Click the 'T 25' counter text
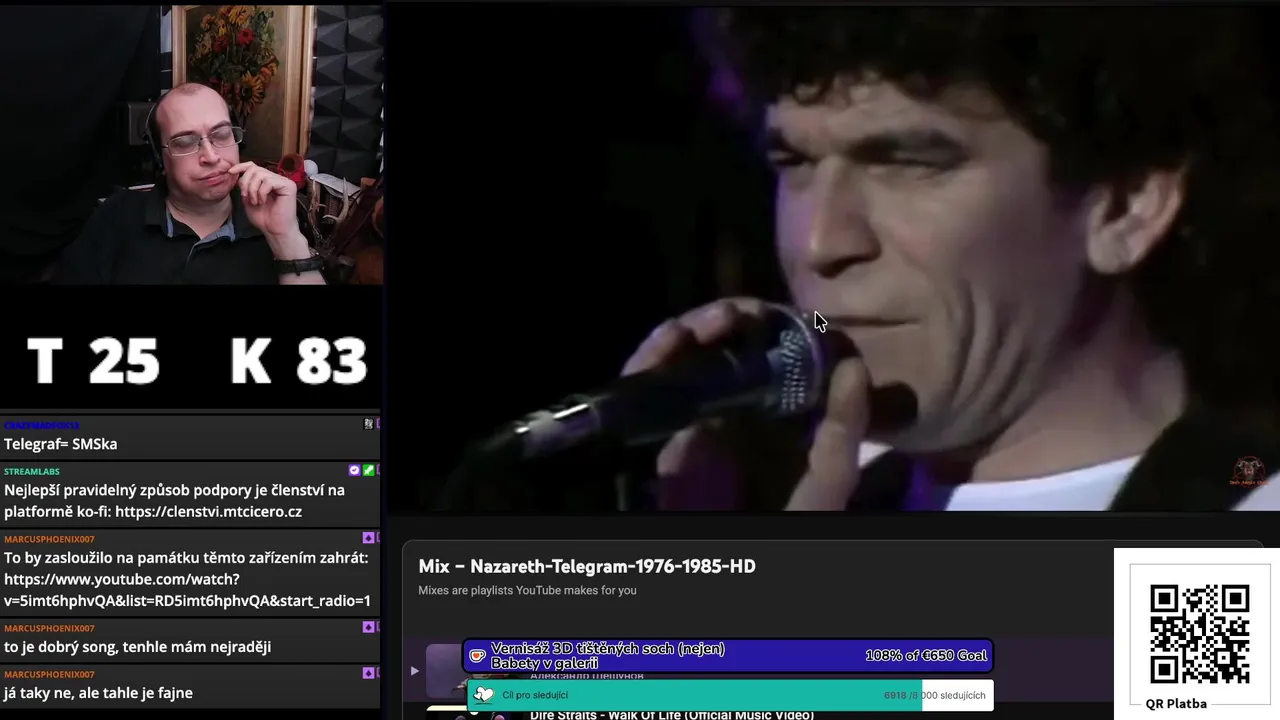The width and height of the screenshot is (1280, 720). click(x=93, y=361)
